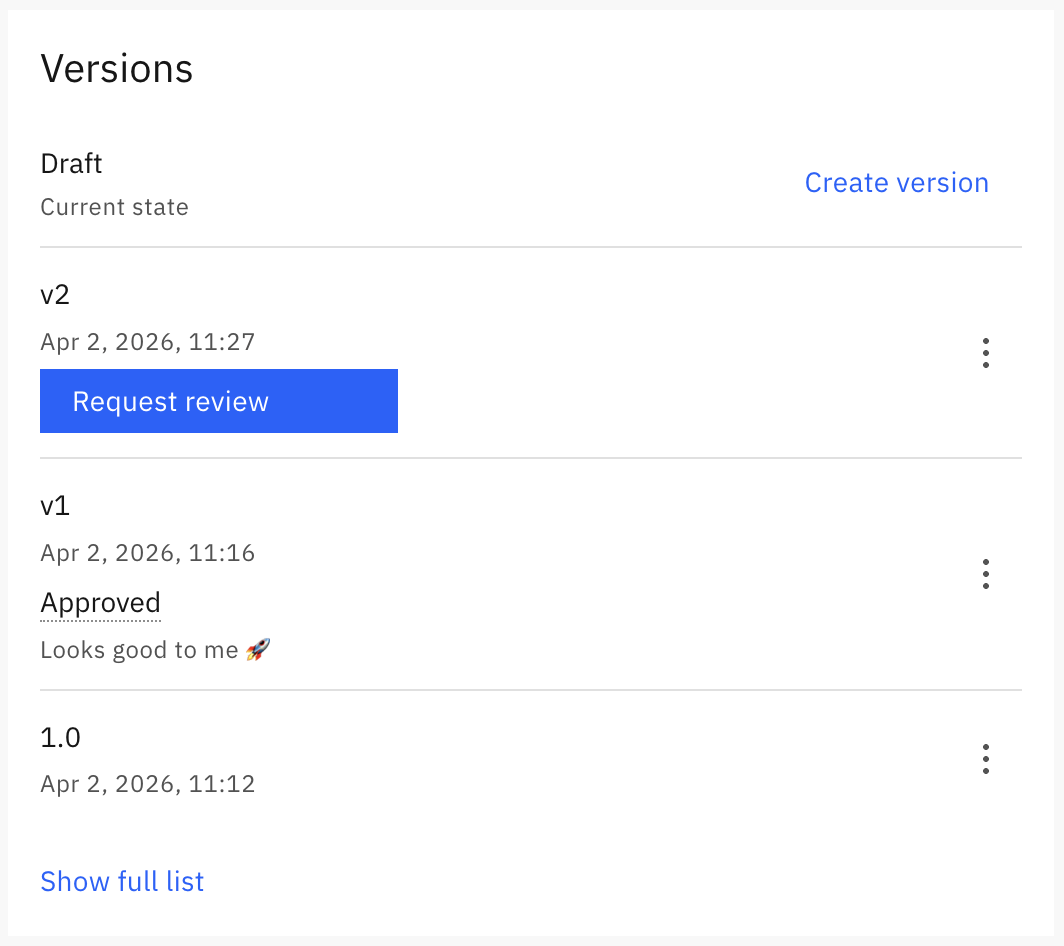
Task: Click the 1.0 timestamp ending 11:12
Action: click(148, 783)
